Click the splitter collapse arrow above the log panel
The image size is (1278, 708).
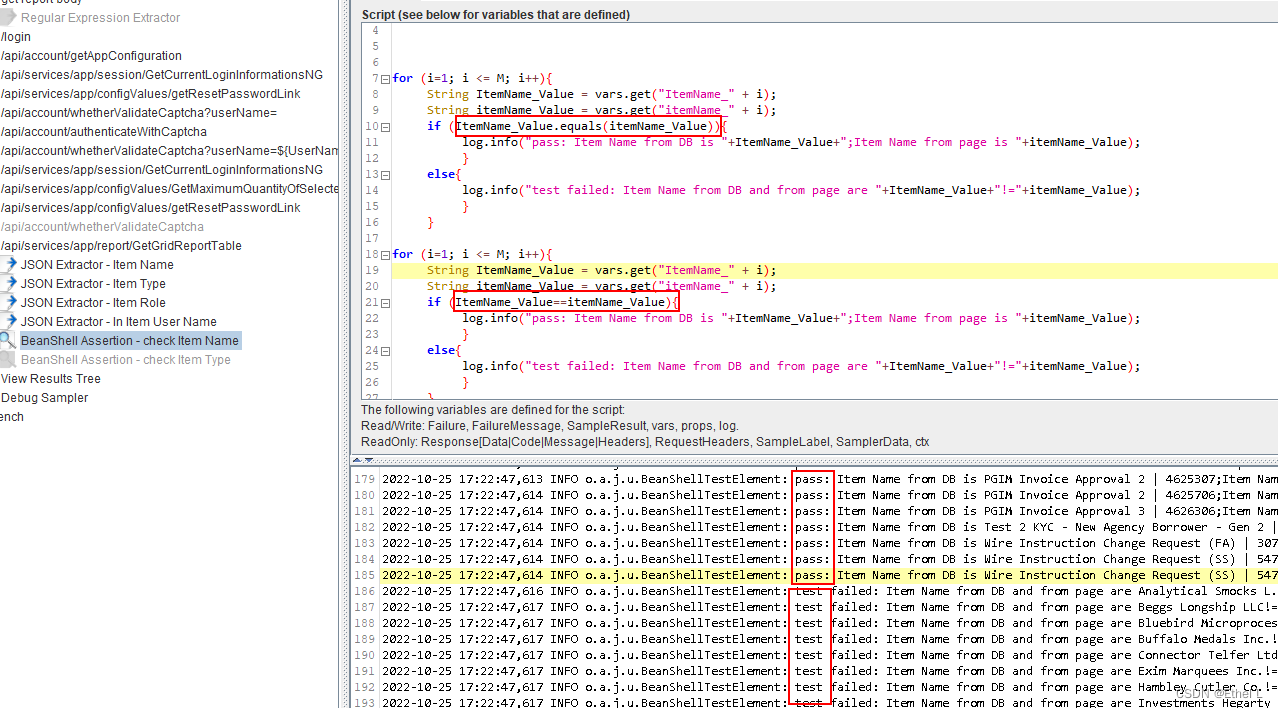(357, 459)
